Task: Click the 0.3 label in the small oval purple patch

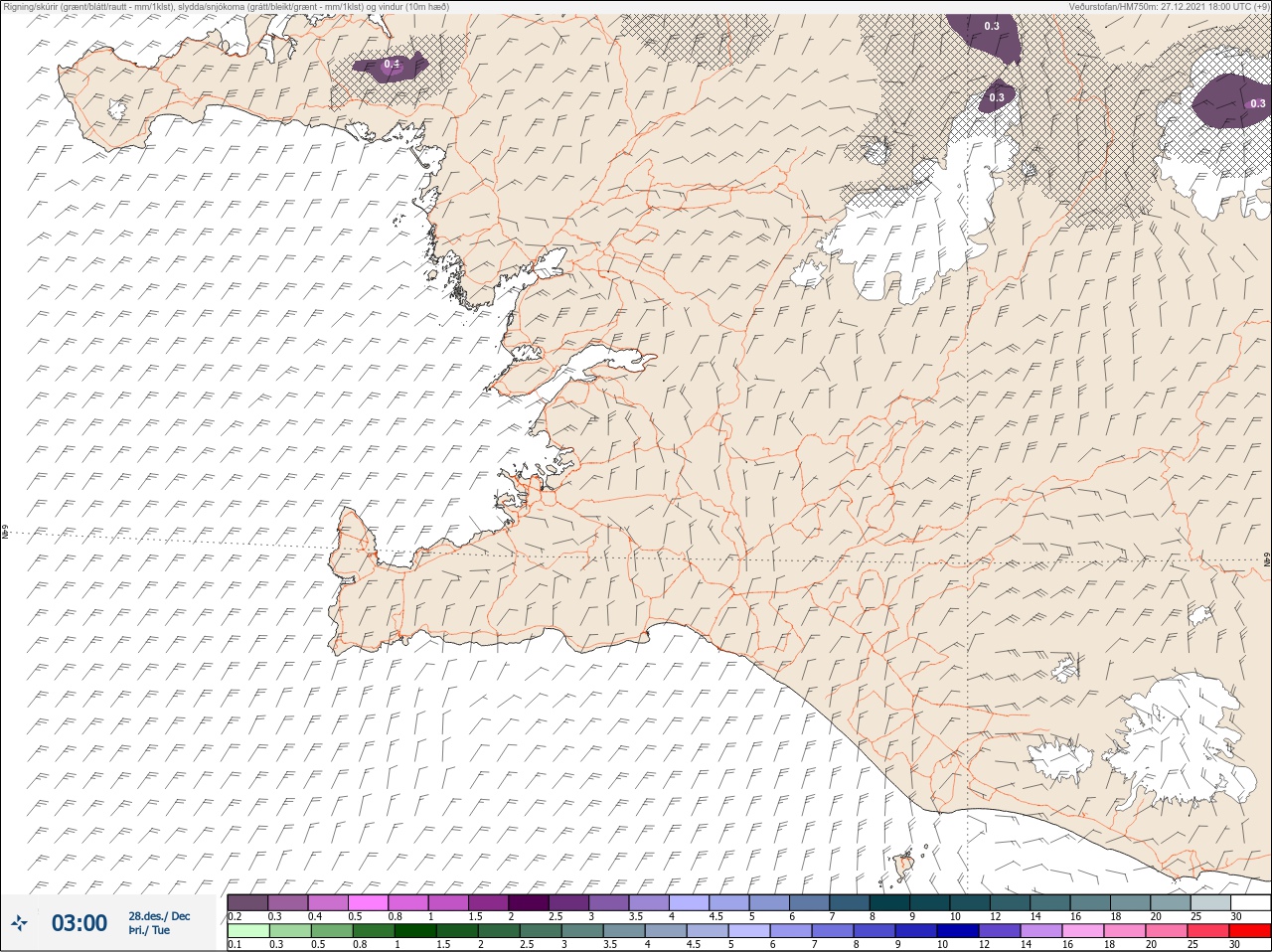Action: click(996, 97)
